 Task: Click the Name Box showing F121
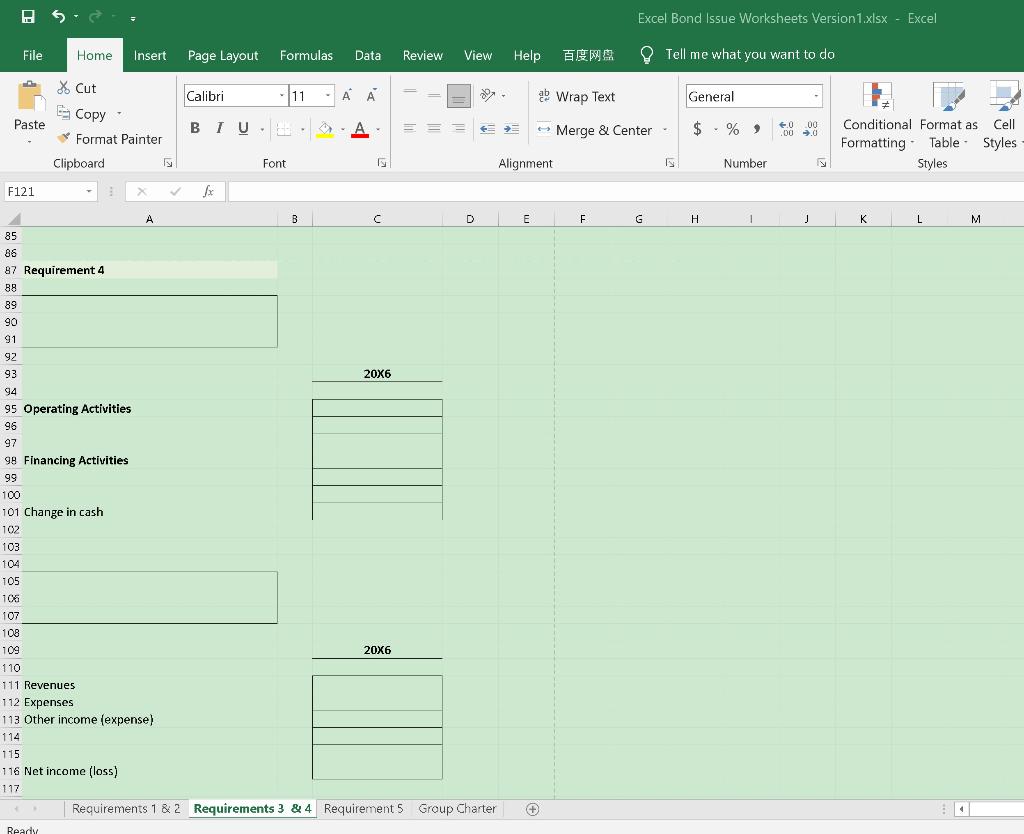(x=45, y=191)
